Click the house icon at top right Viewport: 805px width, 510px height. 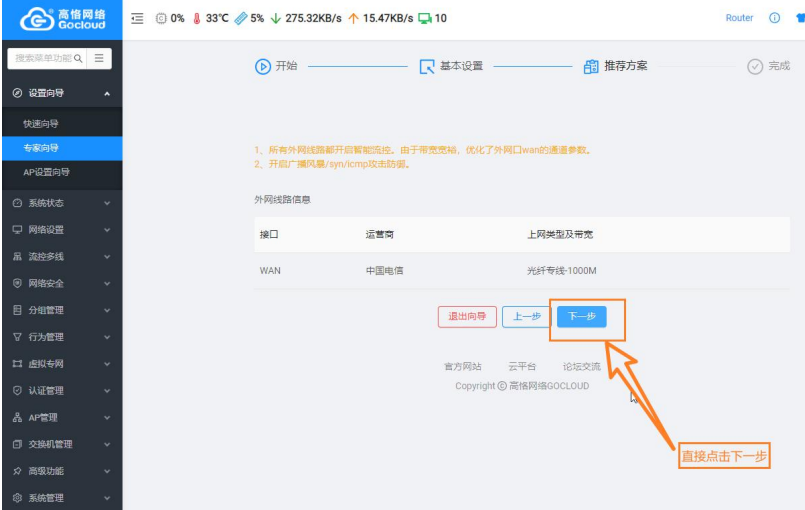click(798, 18)
